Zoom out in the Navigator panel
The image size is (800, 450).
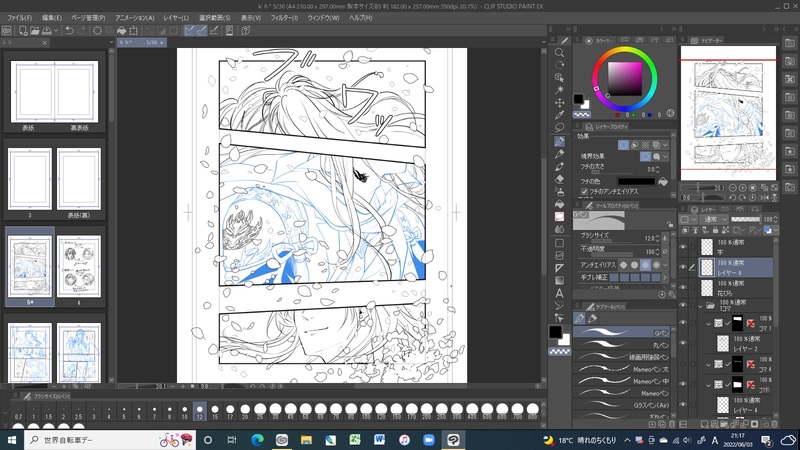733,188
